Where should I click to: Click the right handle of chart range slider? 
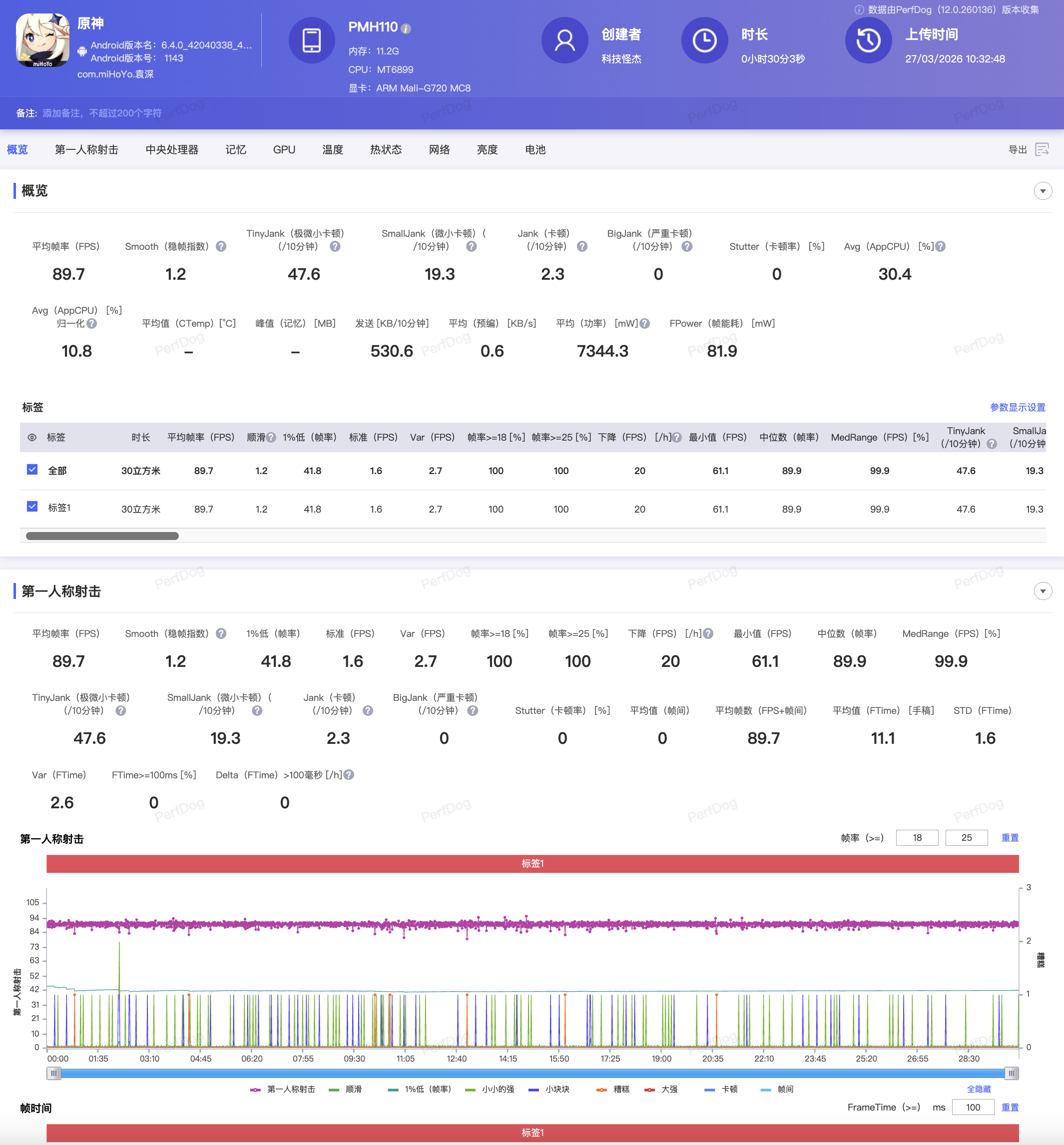click(x=1011, y=1073)
